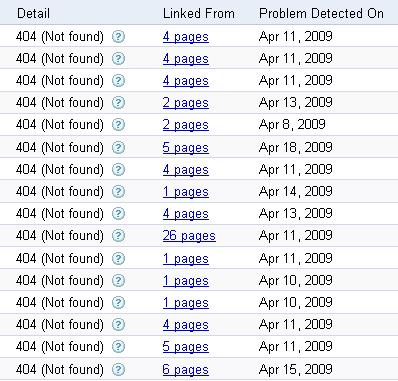
Task: Click help icon beside the 26 pages row
Action: click(118, 236)
